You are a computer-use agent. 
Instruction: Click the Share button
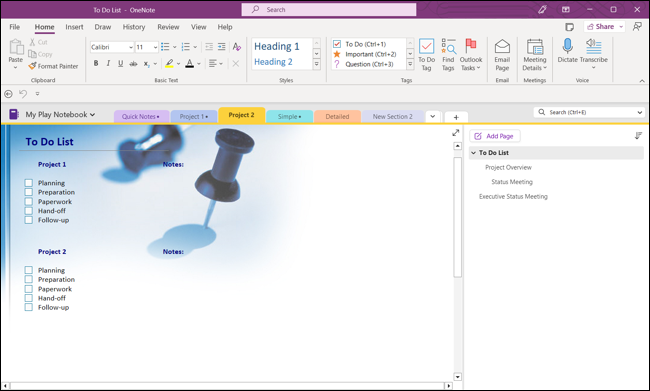(601, 27)
